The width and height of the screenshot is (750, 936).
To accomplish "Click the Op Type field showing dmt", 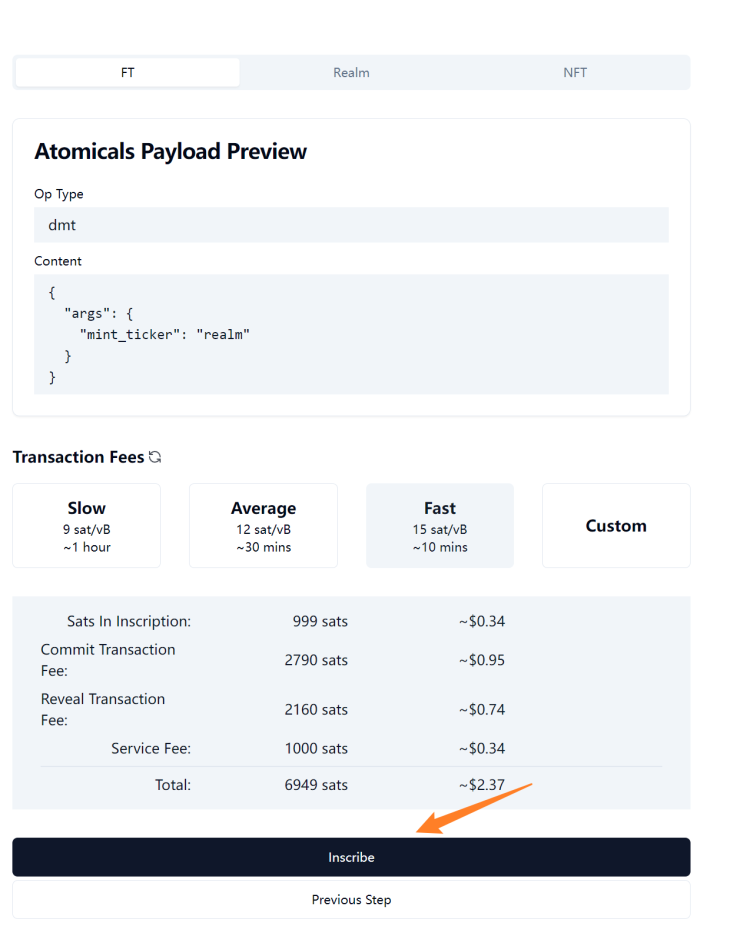I will (351, 225).
